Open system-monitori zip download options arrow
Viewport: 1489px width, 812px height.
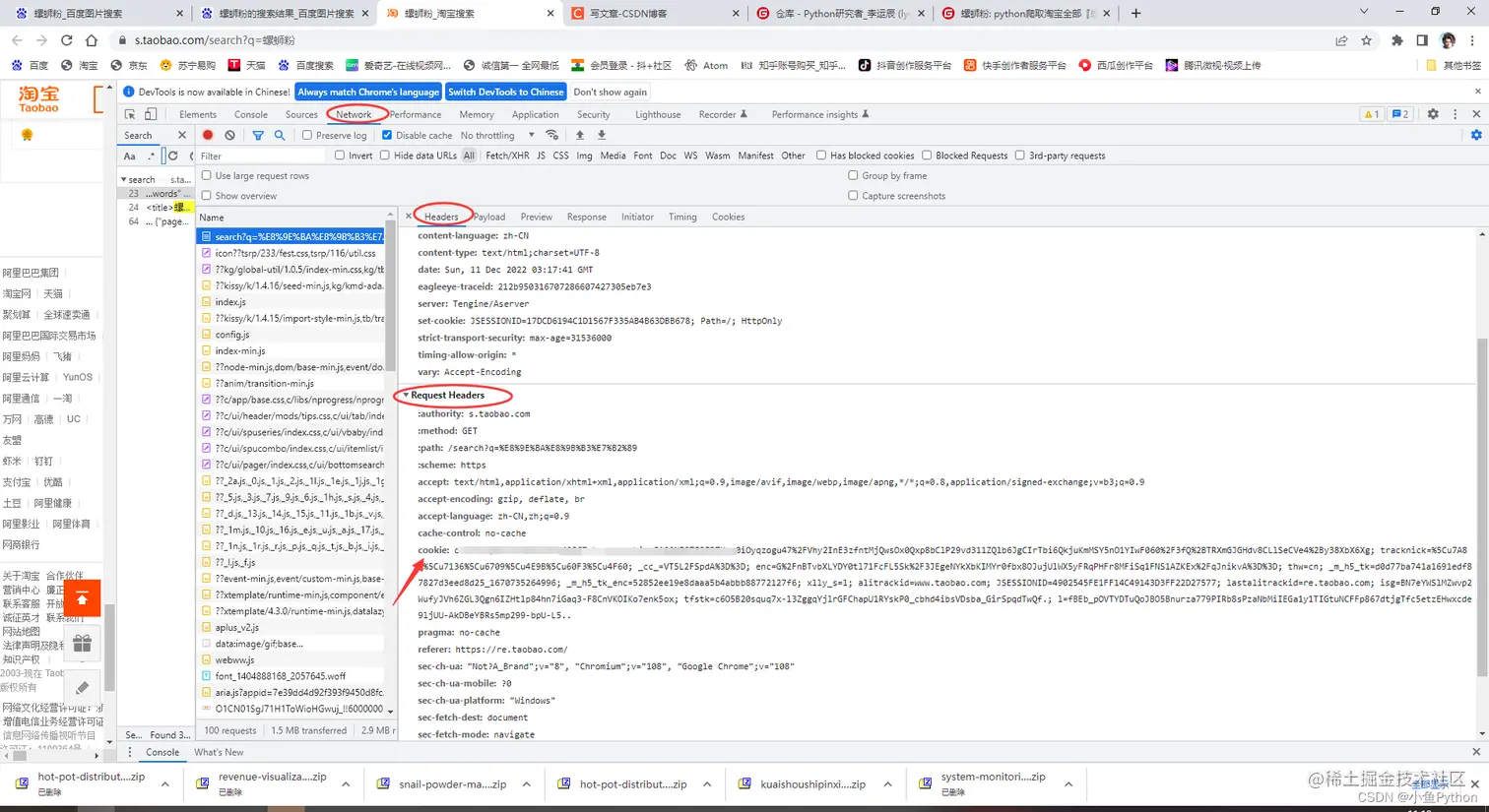pos(1068,784)
